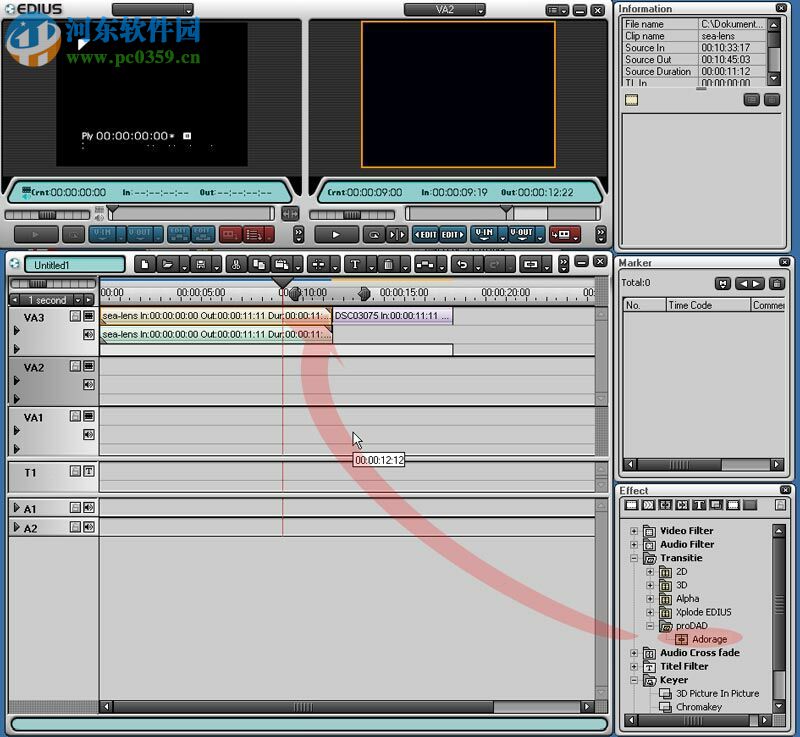Image resolution: width=800 pixels, height=737 pixels.
Task: Click the timeline zoom scale slider
Action: pyautogui.click(x=53, y=284)
